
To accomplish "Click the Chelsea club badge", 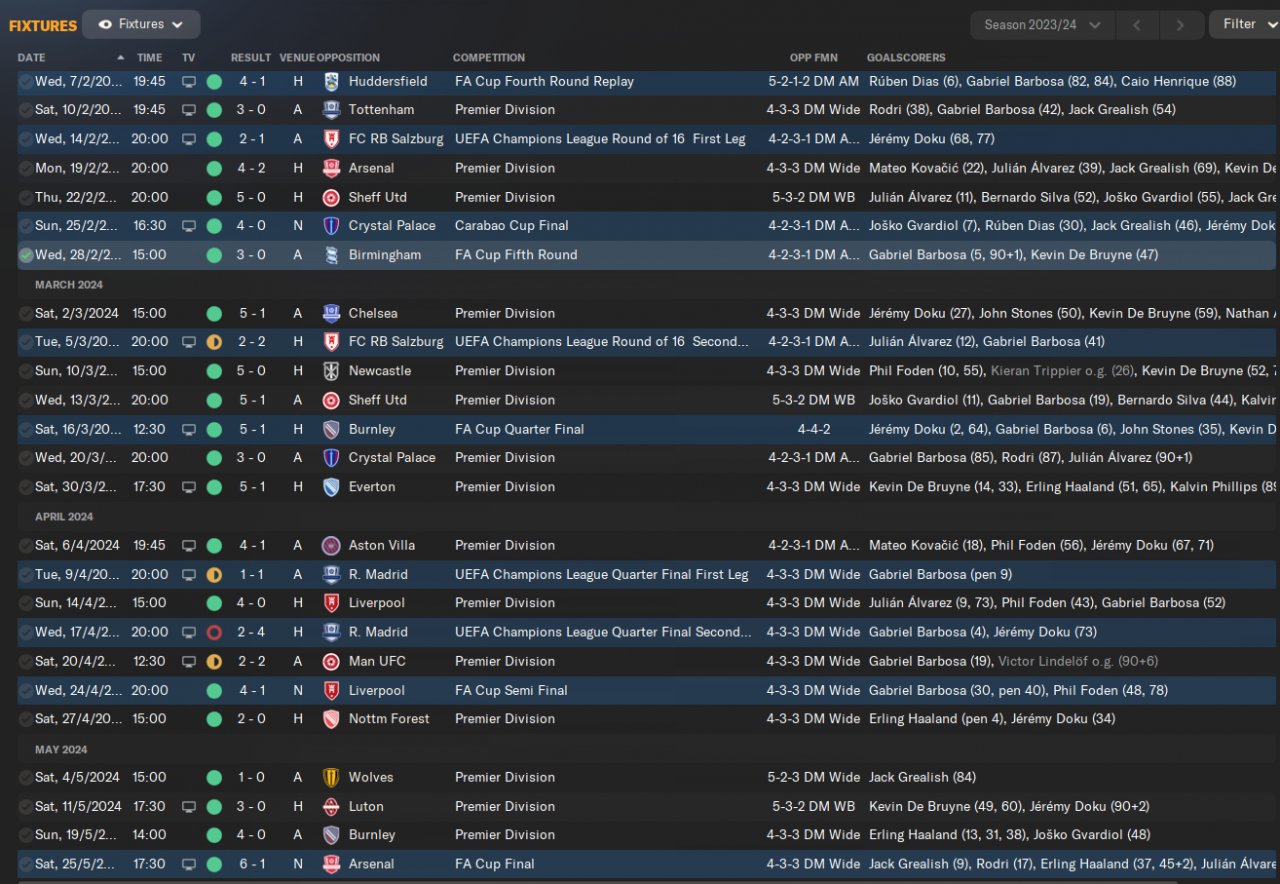I will coord(331,313).
